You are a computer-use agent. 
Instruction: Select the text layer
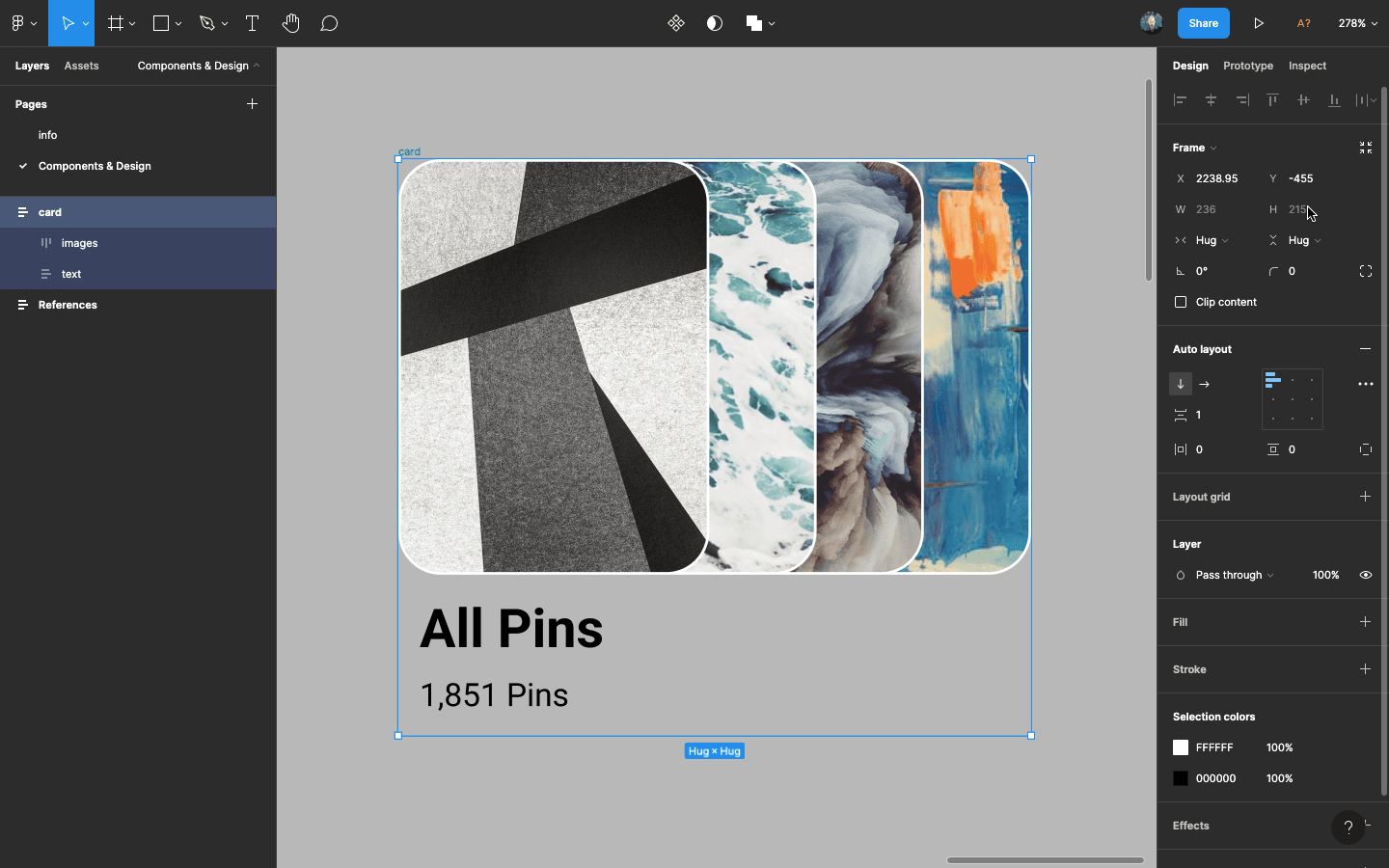click(138, 274)
